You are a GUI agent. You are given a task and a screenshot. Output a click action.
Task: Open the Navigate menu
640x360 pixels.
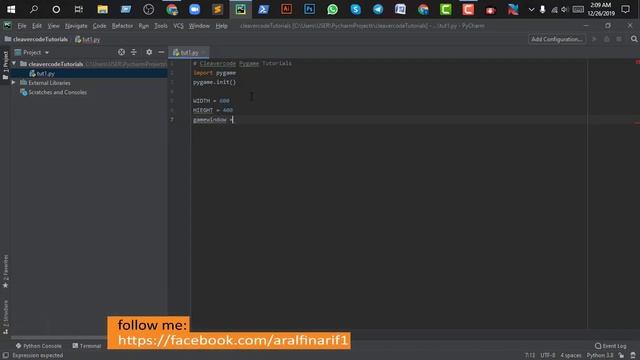(x=76, y=26)
